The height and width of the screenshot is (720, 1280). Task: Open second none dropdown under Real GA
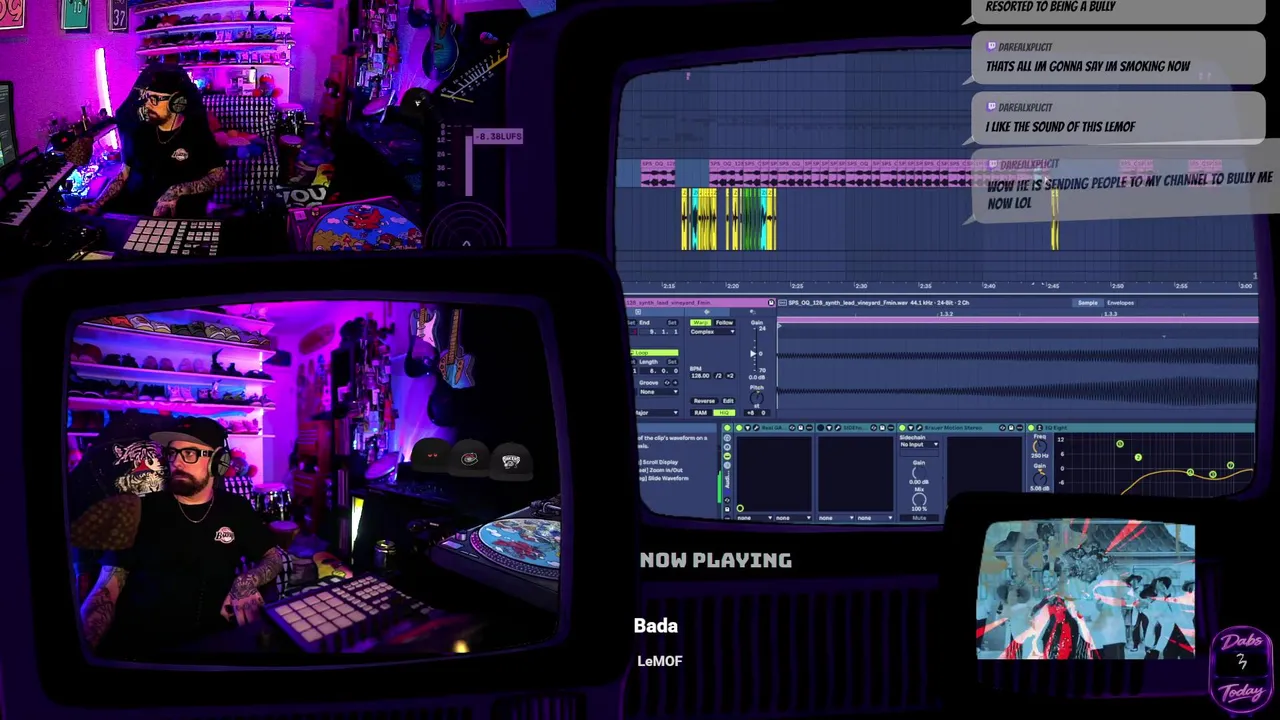pyautogui.click(x=793, y=518)
